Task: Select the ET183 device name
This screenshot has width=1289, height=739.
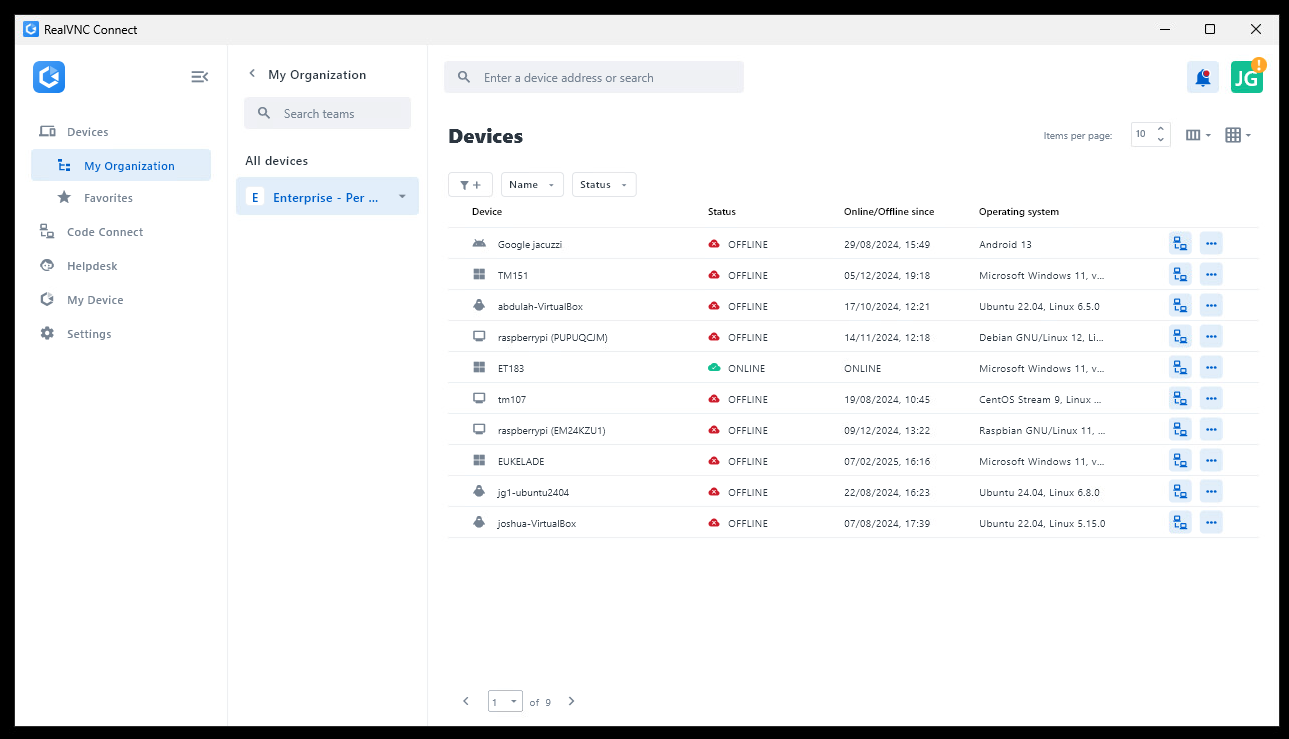Action: click(511, 368)
